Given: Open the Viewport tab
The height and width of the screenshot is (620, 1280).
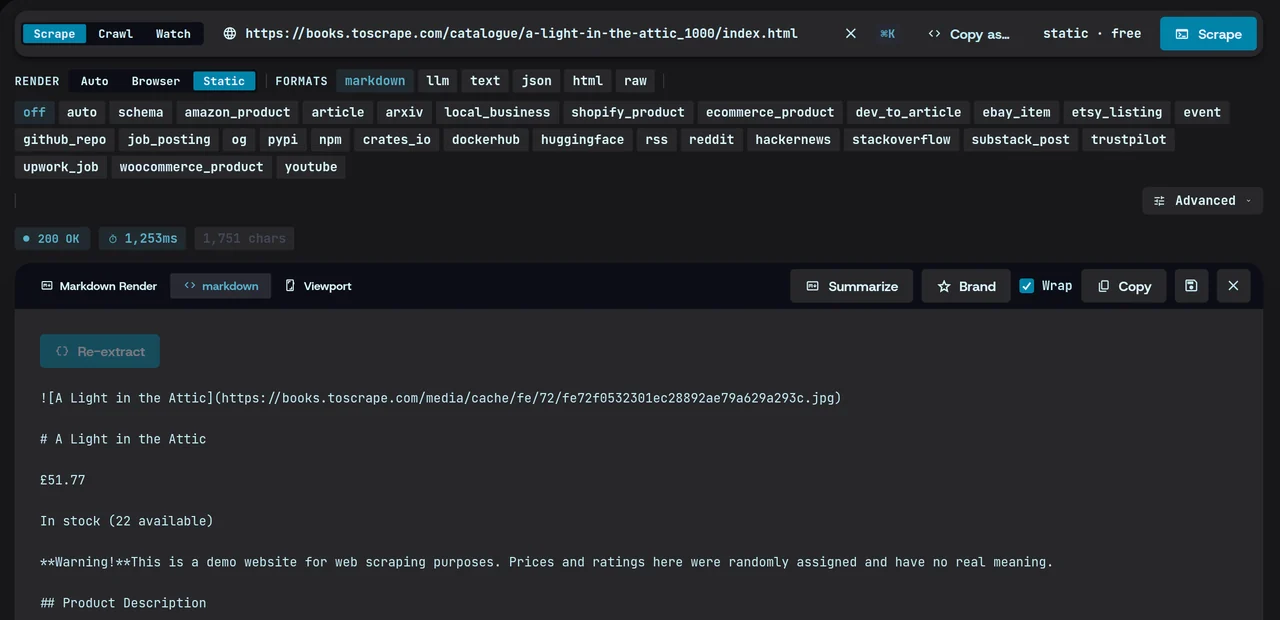Looking at the screenshot, I should click(x=318, y=286).
